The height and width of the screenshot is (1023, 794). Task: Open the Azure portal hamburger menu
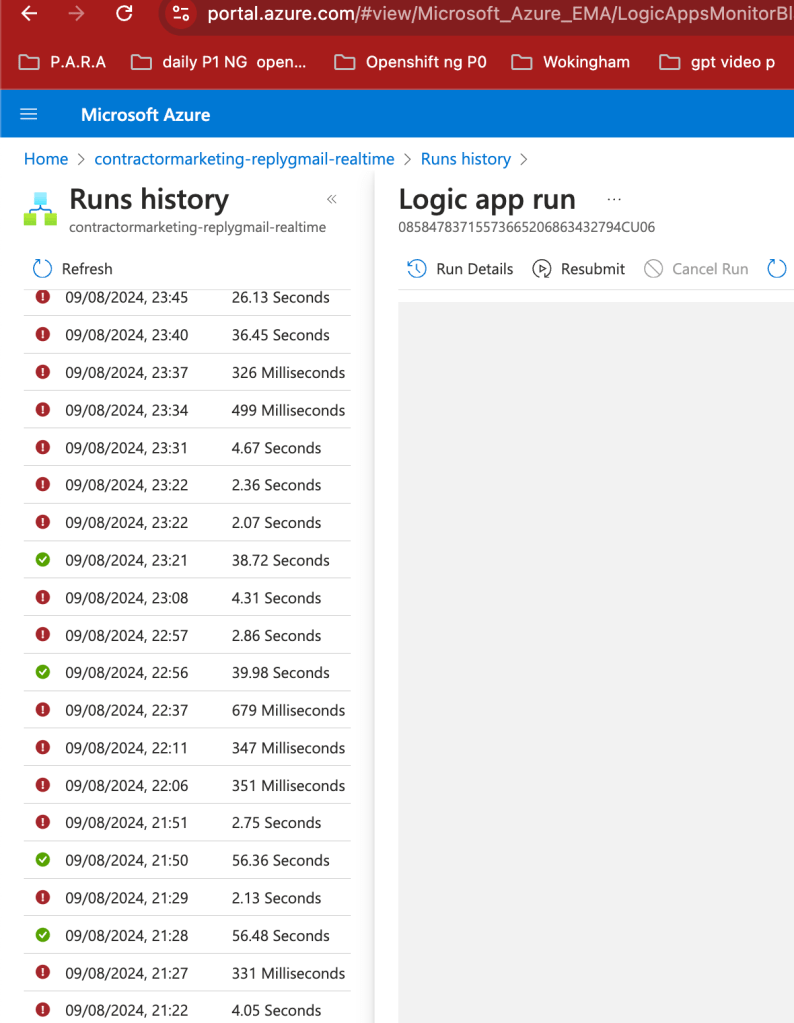pos(29,115)
